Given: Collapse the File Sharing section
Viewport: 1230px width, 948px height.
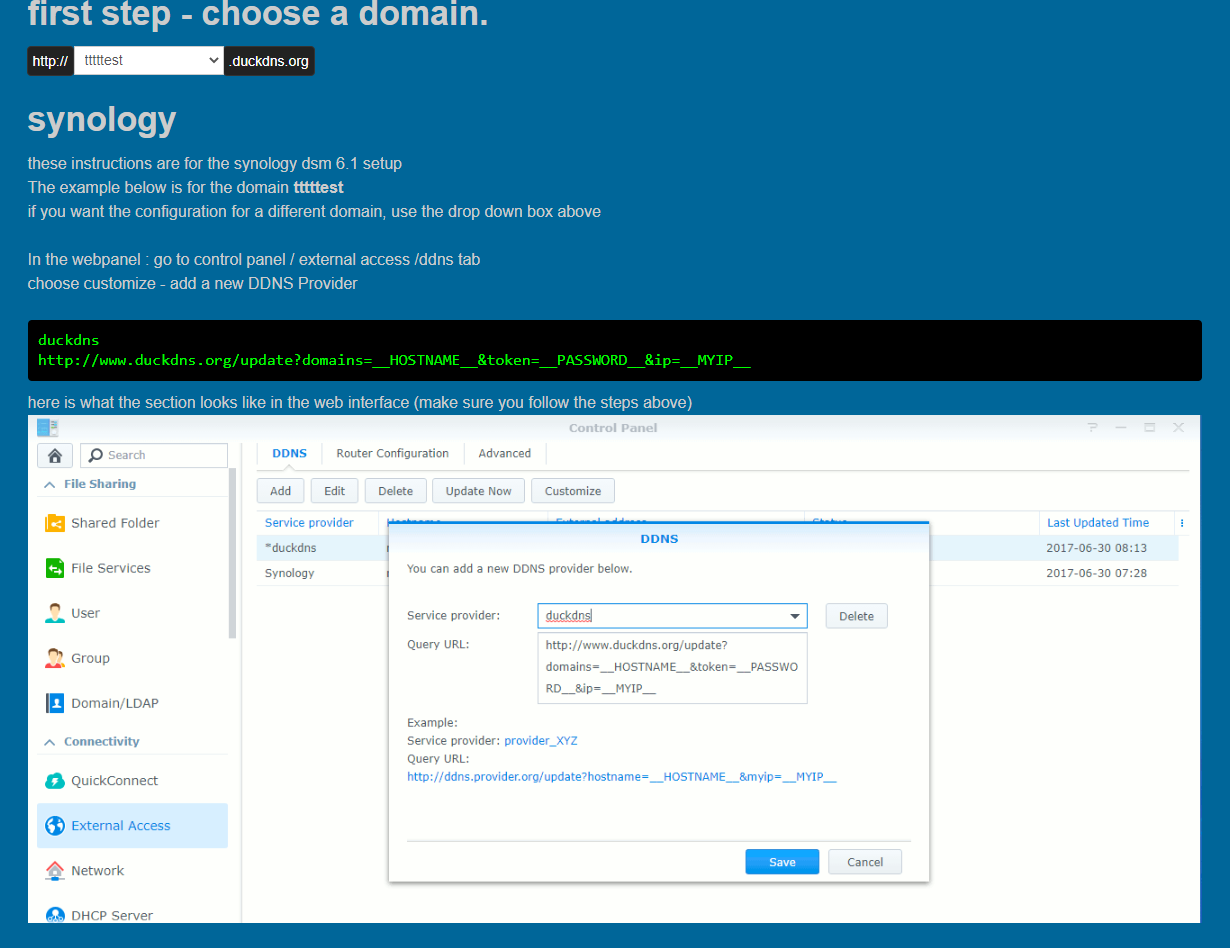Looking at the screenshot, I should coord(48,484).
